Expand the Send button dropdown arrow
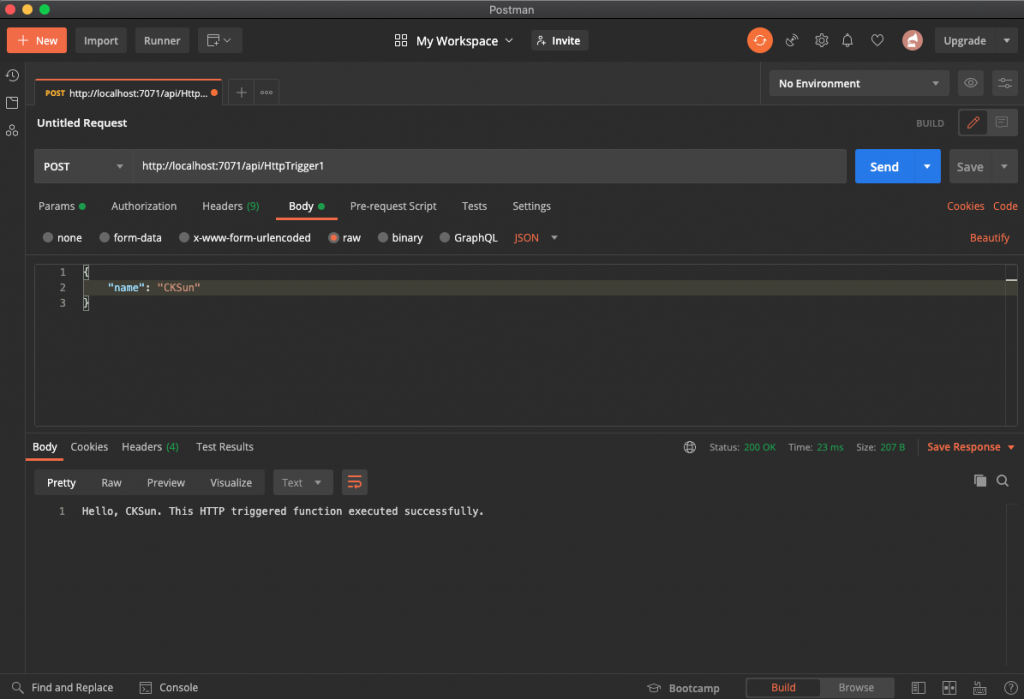This screenshot has height=699, width=1024. pos(927,167)
